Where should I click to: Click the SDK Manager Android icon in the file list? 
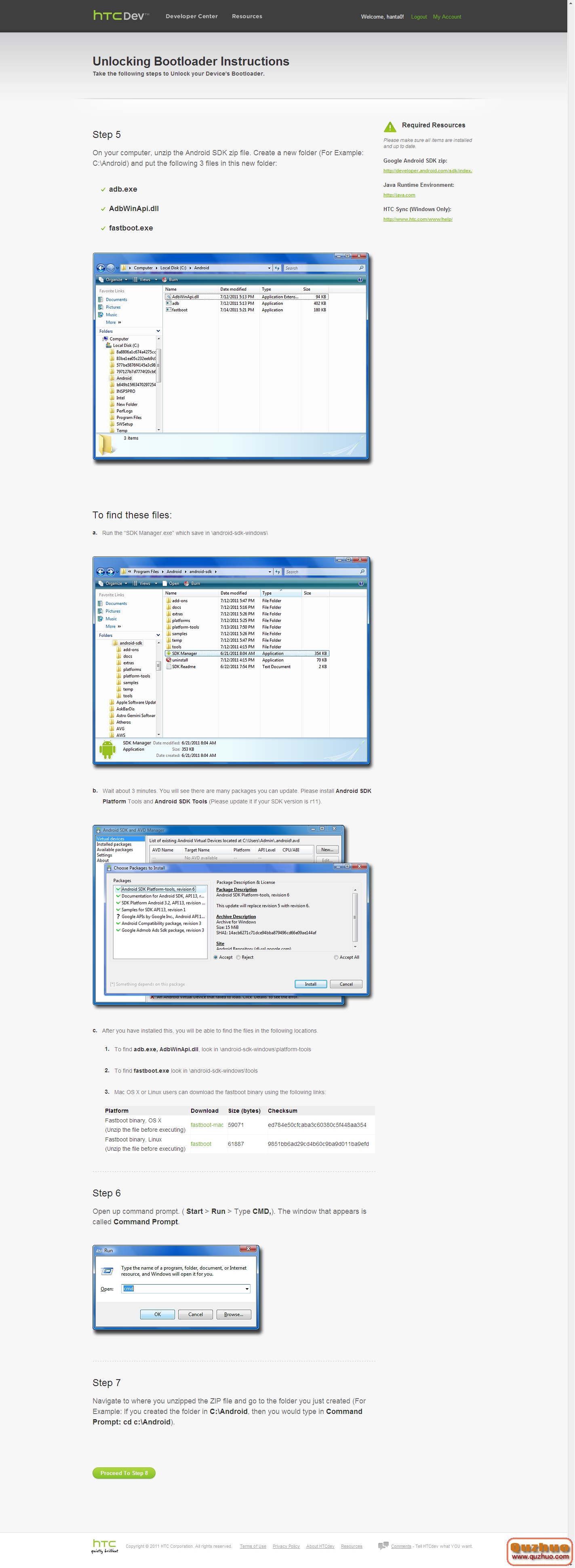click(x=168, y=653)
